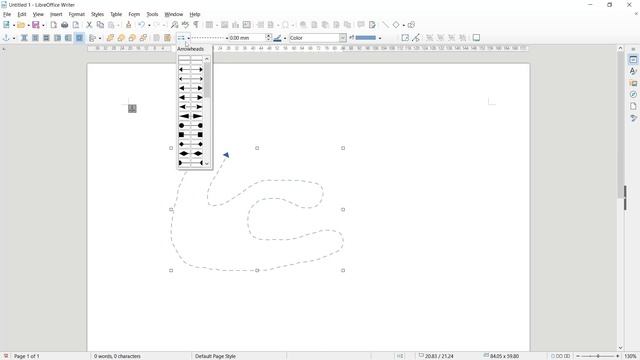Click the Cut scissors icon
640x360 pixels.
click(89, 25)
